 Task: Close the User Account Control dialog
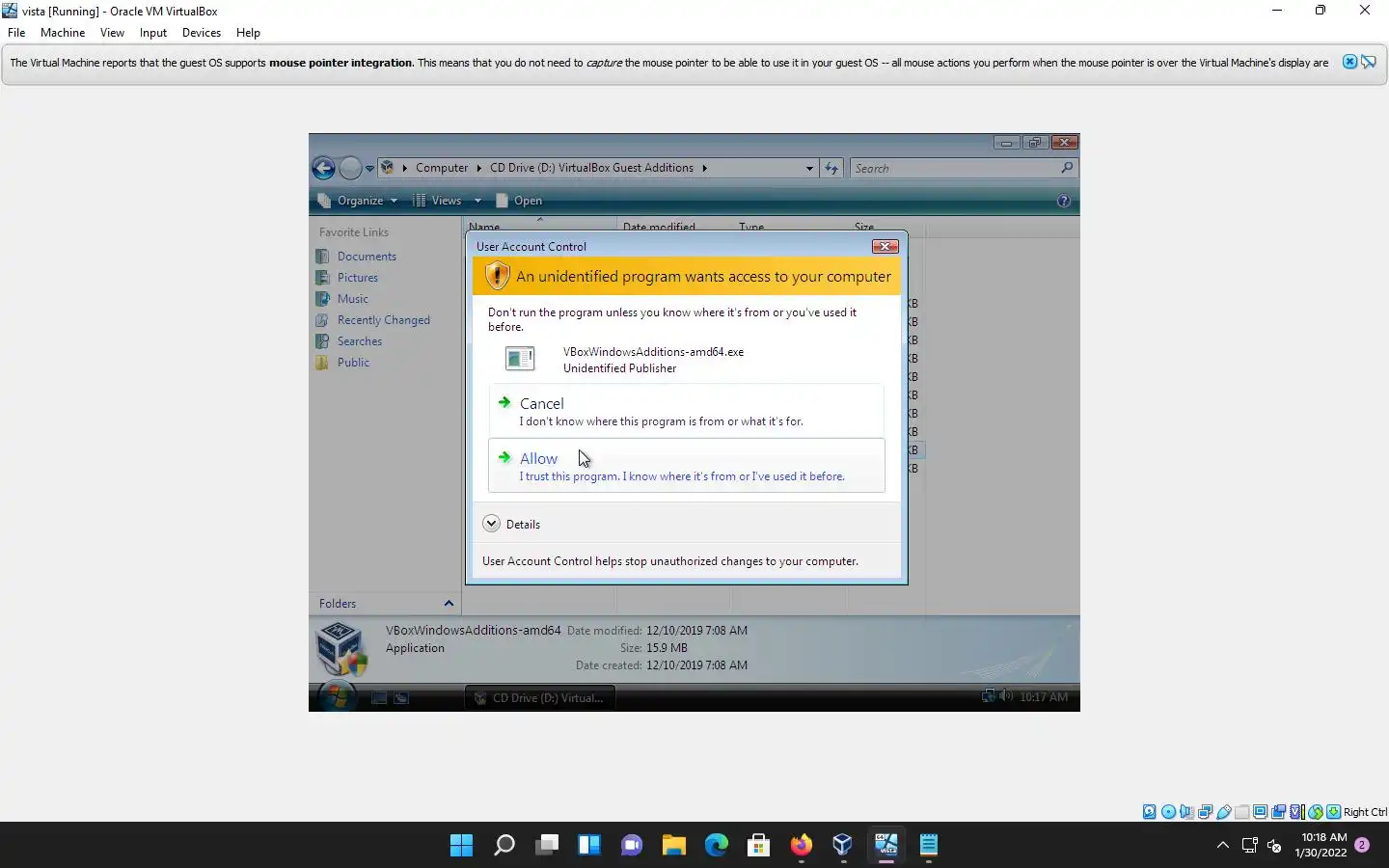click(x=885, y=246)
